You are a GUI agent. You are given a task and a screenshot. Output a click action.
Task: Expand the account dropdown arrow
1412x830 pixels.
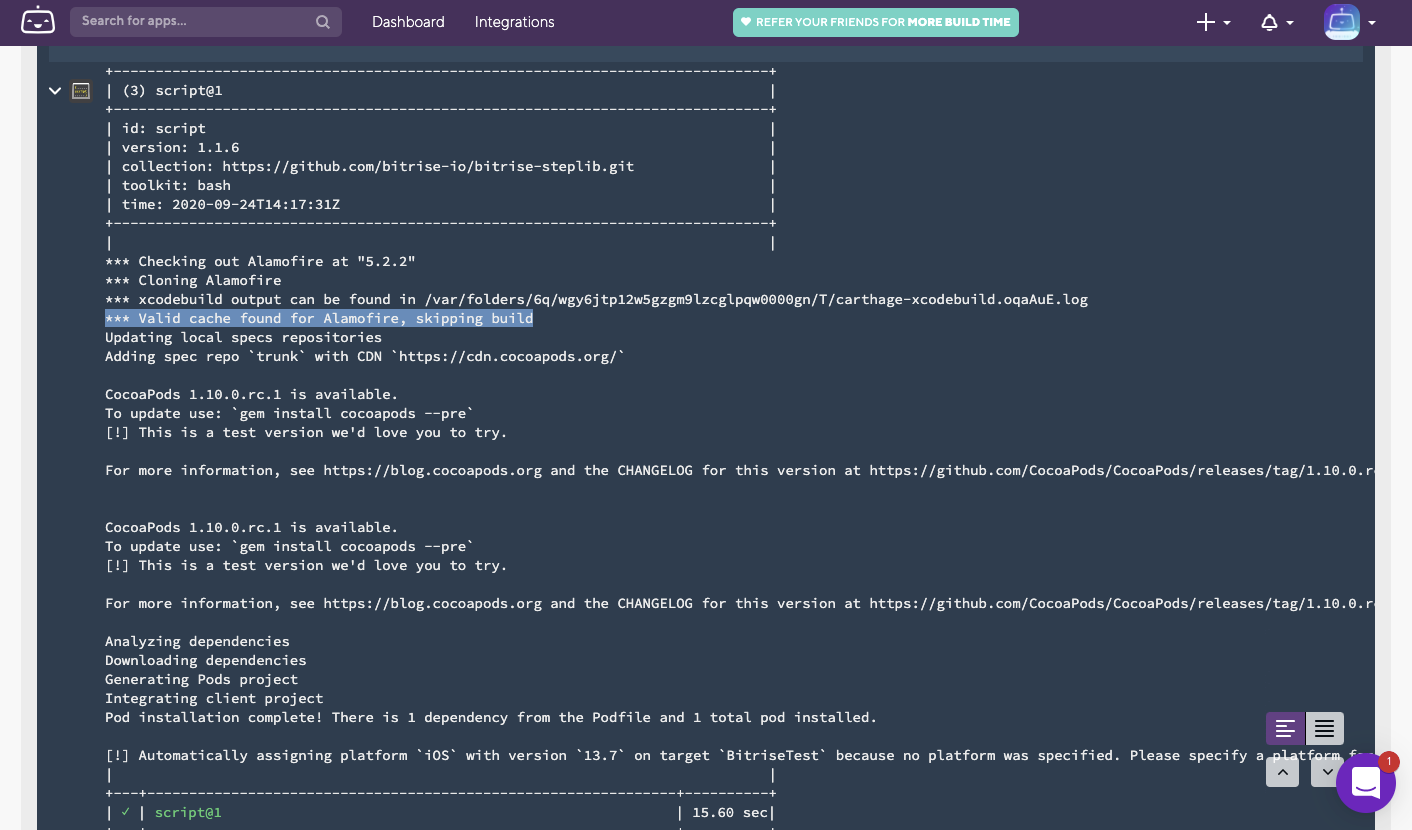point(1372,23)
